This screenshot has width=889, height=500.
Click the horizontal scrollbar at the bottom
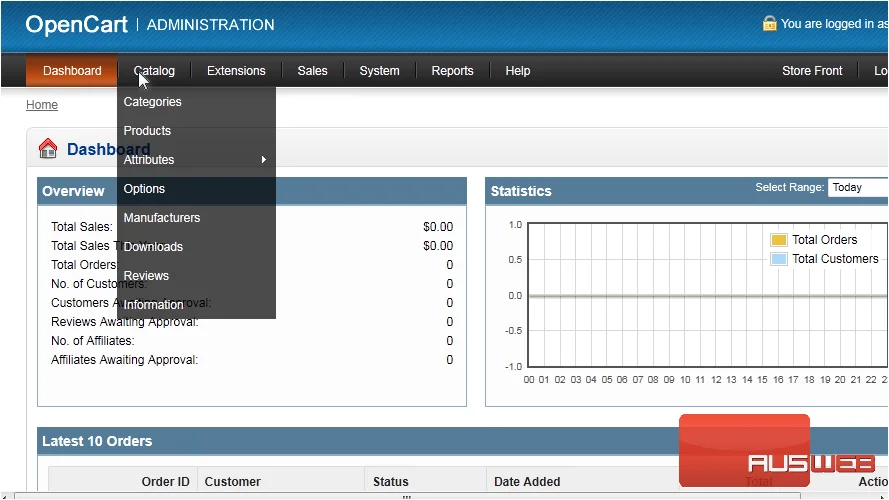(x=407, y=496)
